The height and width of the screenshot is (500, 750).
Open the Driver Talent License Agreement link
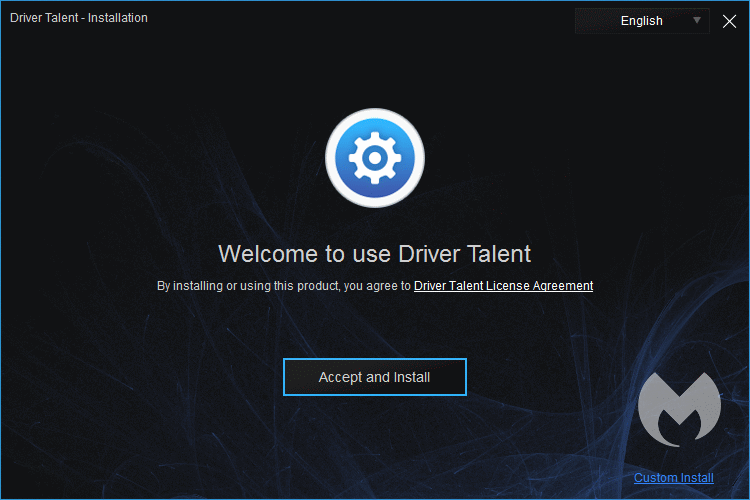point(503,286)
